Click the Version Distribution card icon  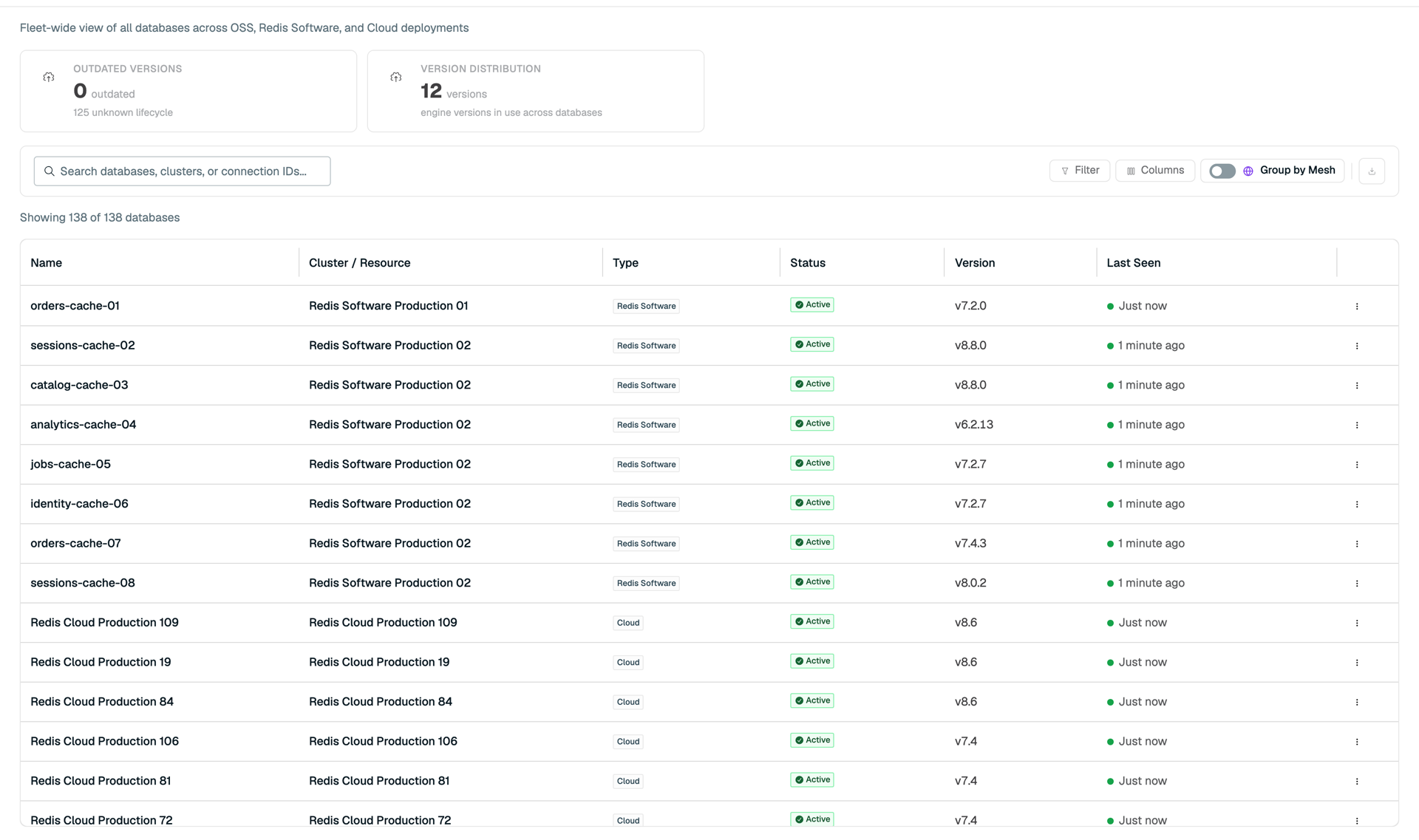tap(396, 77)
